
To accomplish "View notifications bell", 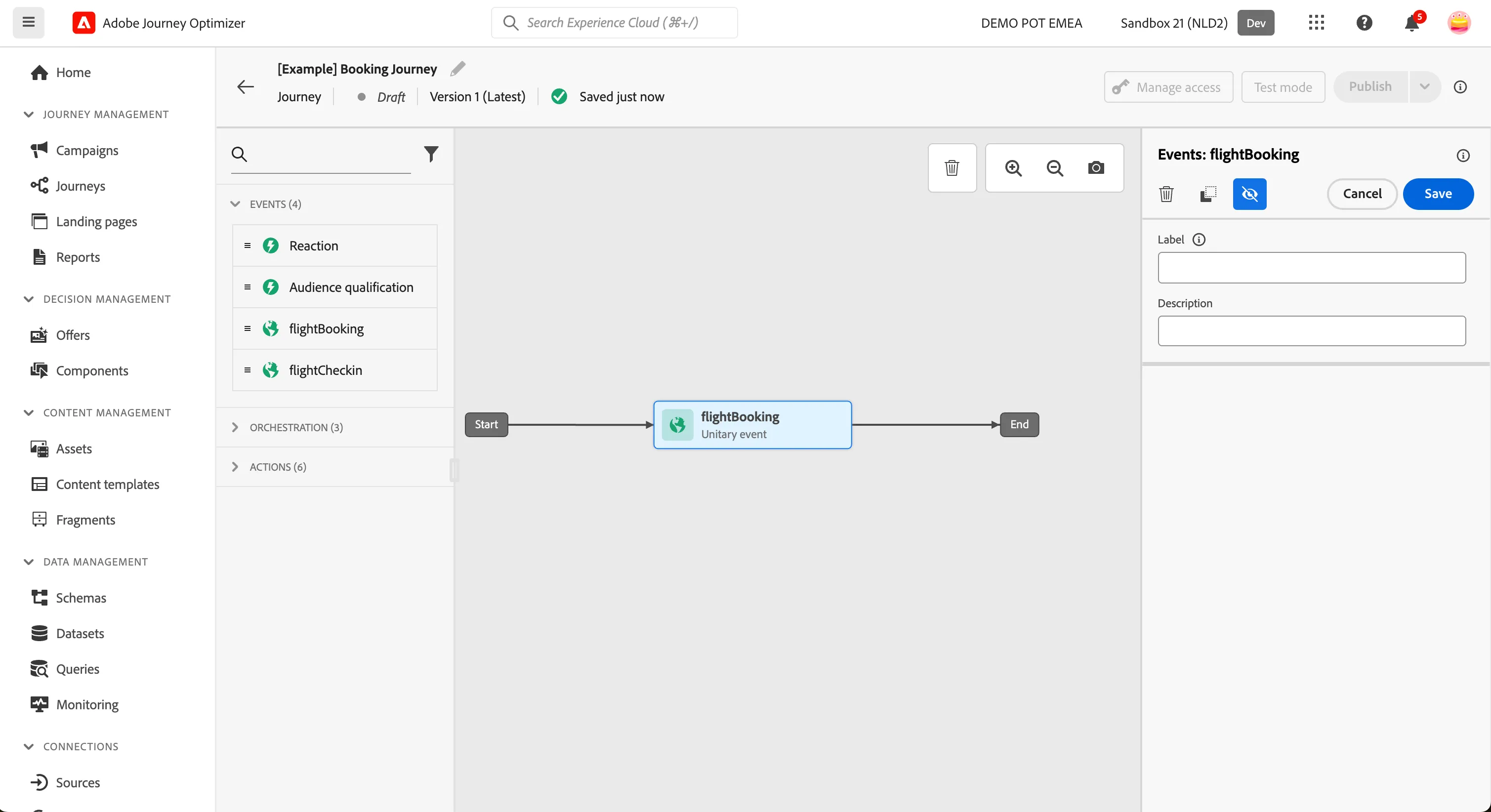I will click(x=1411, y=23).
